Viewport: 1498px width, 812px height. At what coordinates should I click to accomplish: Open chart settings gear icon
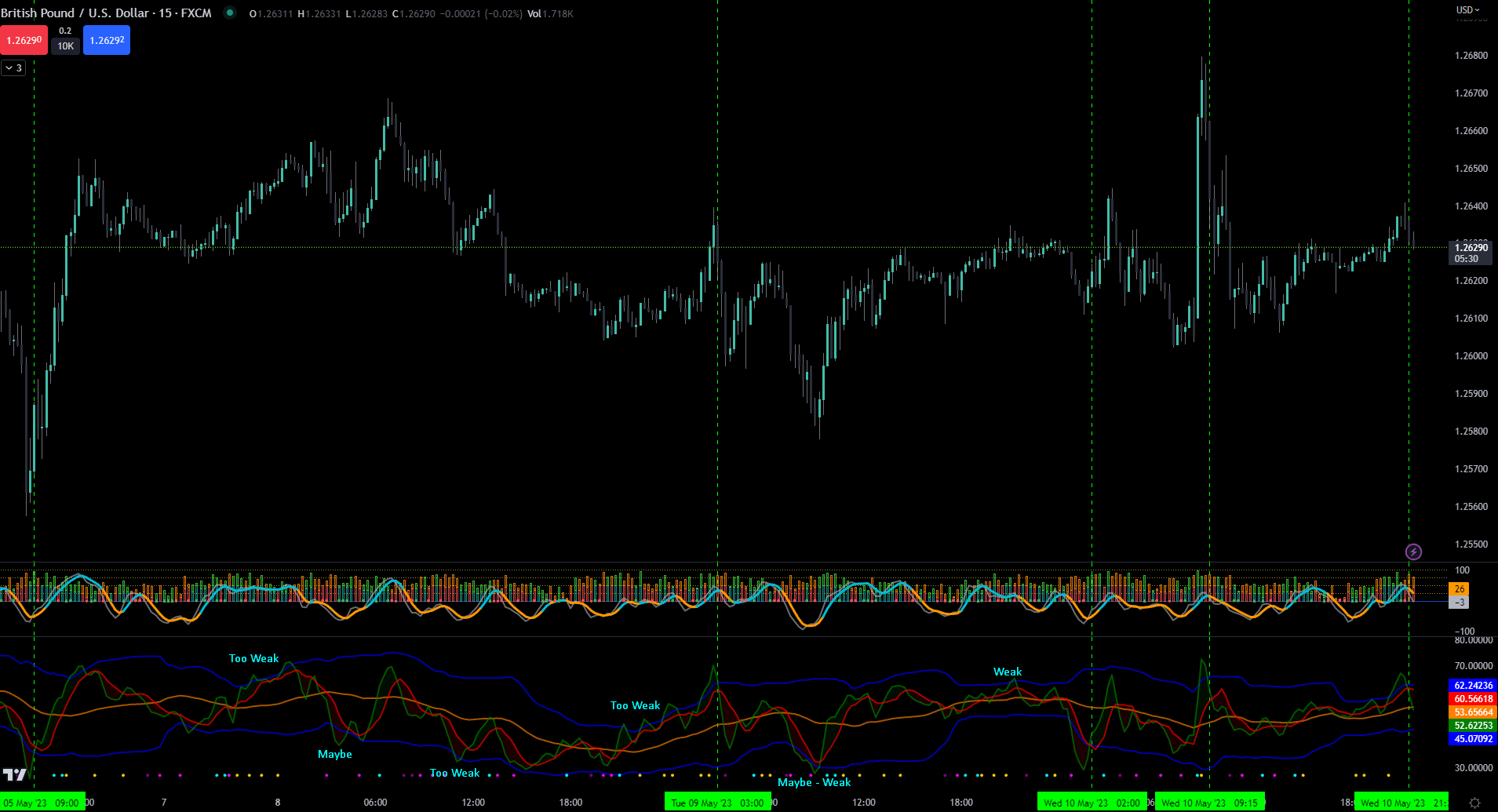(x=1474, y=803)
